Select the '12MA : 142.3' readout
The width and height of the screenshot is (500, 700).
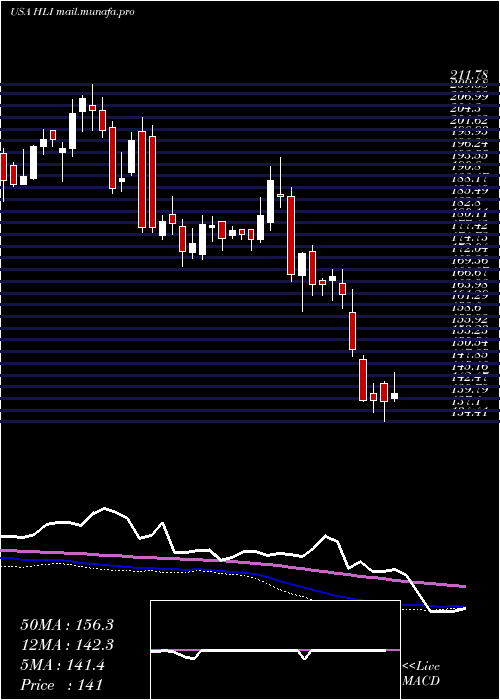coord(67,645)
